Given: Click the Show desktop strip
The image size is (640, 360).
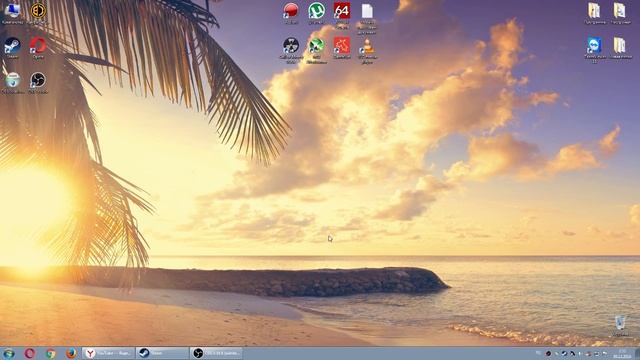Looking at the screenshot, I should [x=637, y=353].
